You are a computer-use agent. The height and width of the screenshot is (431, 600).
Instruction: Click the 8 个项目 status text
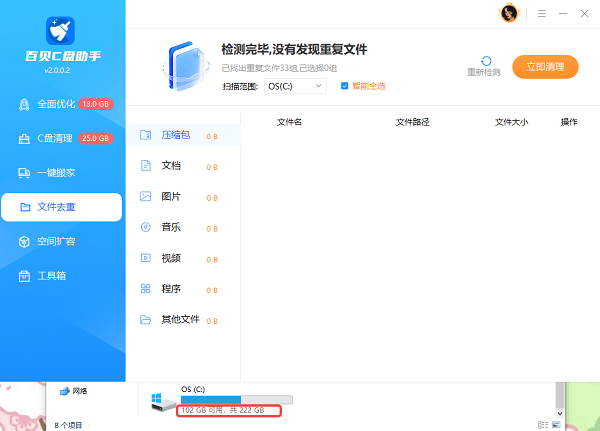(68, 425)
